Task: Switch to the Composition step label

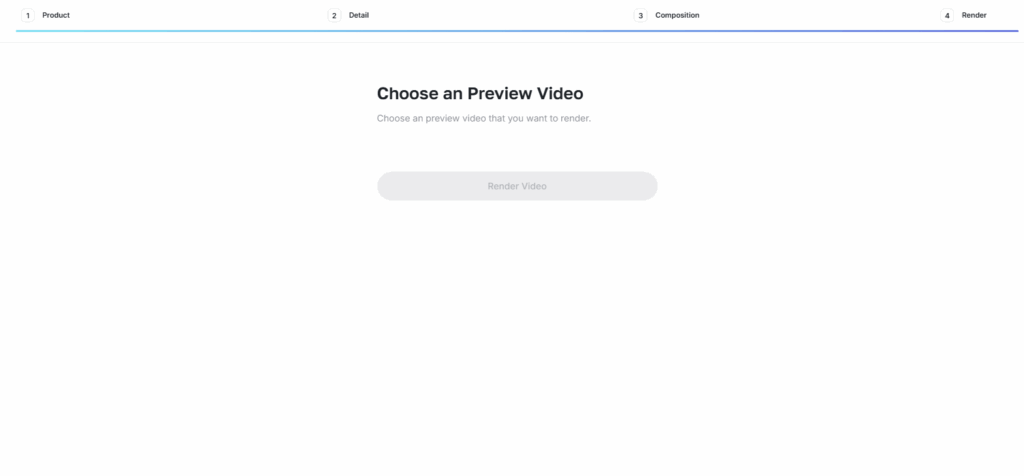Action: point(677,15)
